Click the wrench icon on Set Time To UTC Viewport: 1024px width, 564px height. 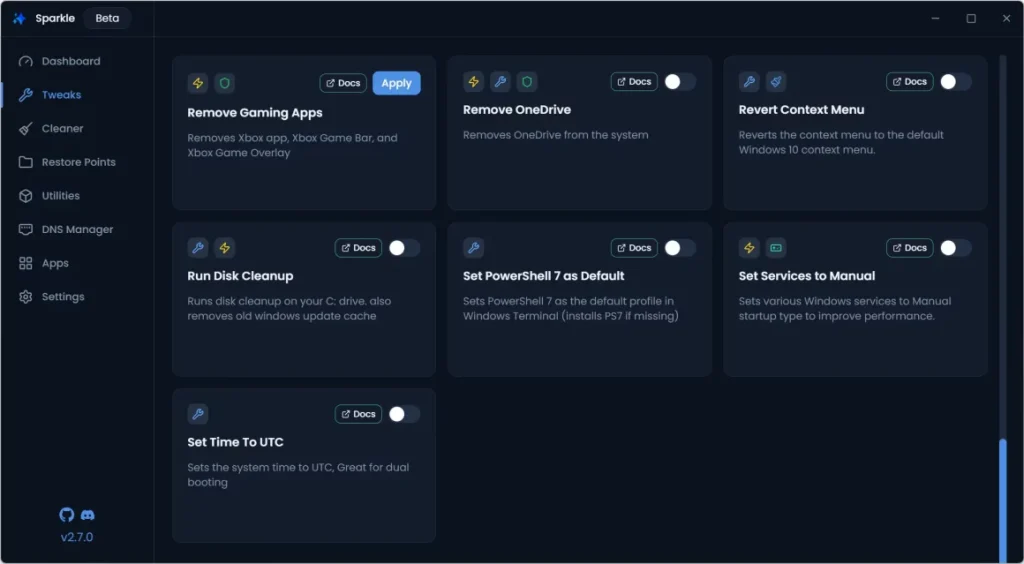coord(198,414)
